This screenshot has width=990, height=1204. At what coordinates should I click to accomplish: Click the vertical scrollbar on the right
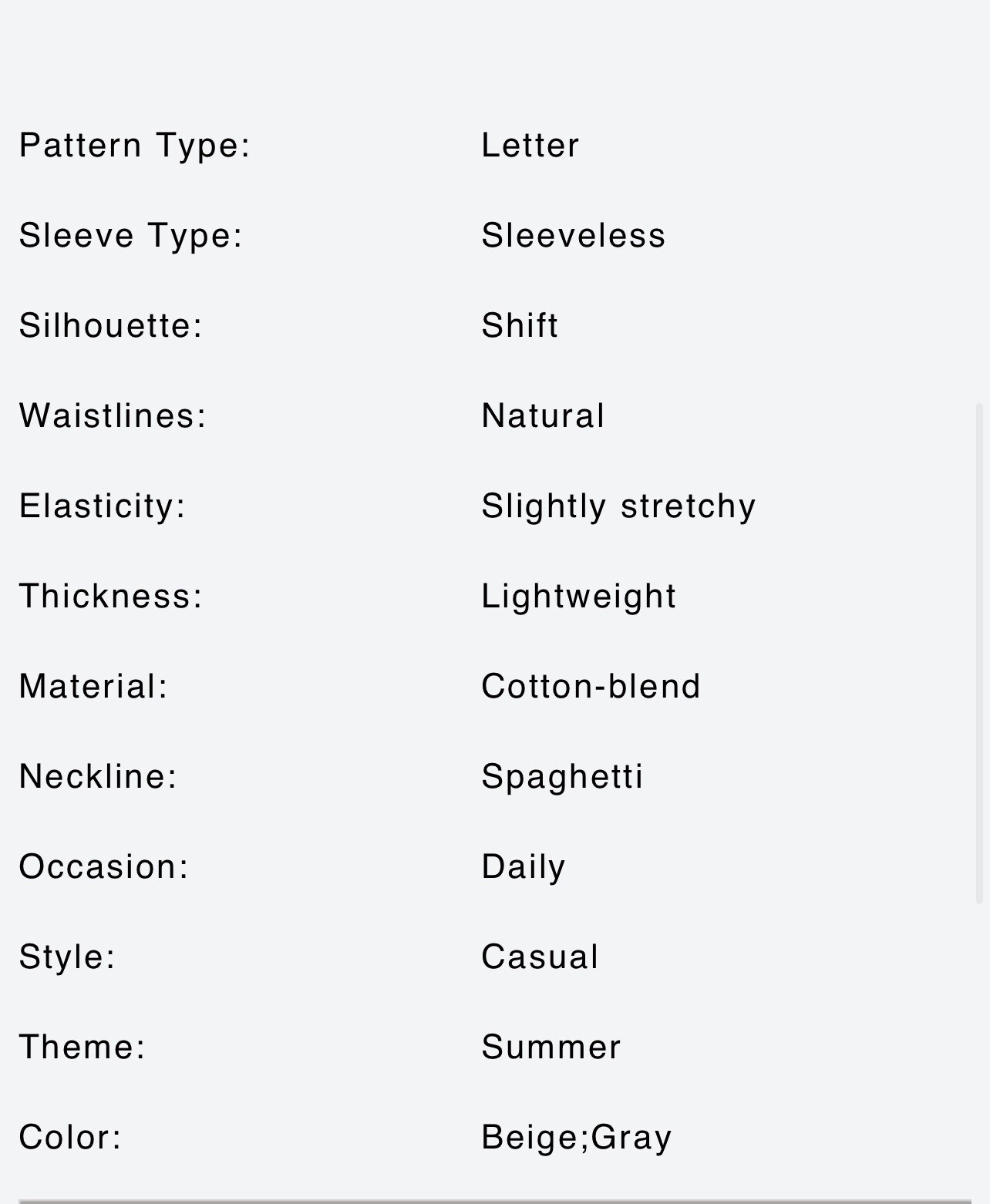pos(980,651)
